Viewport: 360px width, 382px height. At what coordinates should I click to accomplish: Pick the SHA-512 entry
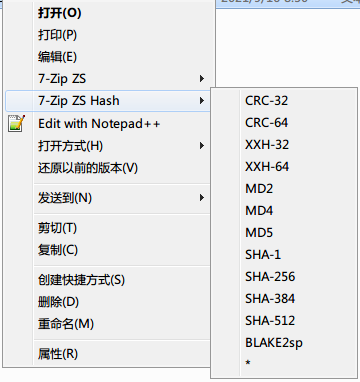coord(270,321)
